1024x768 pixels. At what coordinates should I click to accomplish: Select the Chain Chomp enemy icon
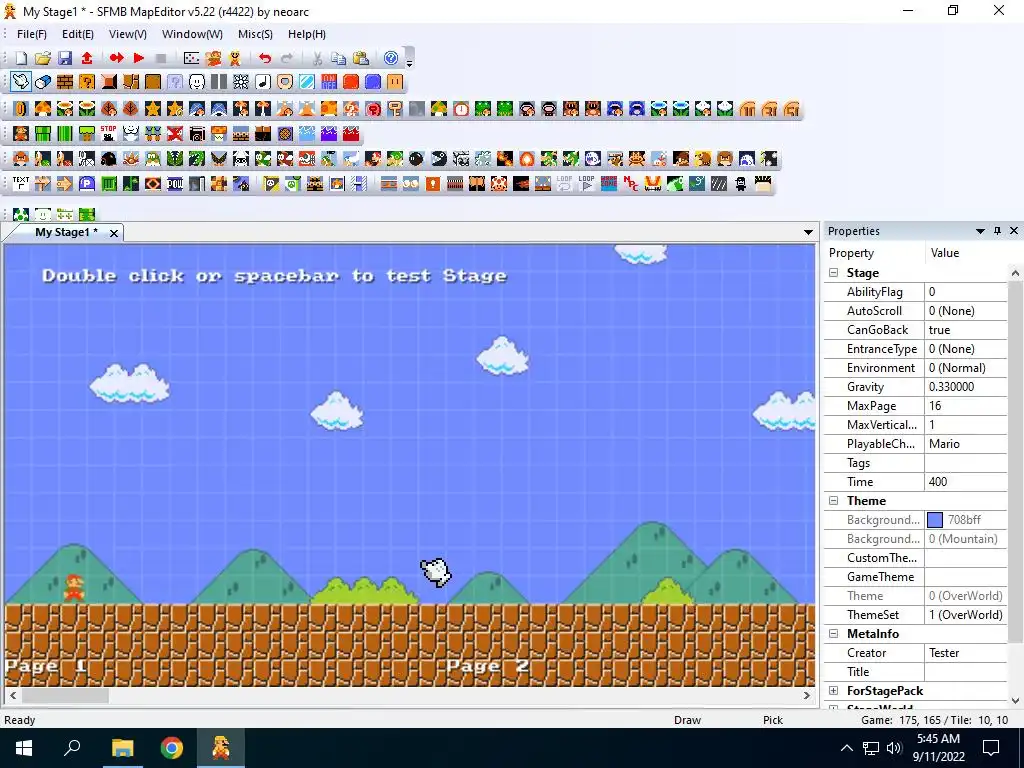(439, 159)
